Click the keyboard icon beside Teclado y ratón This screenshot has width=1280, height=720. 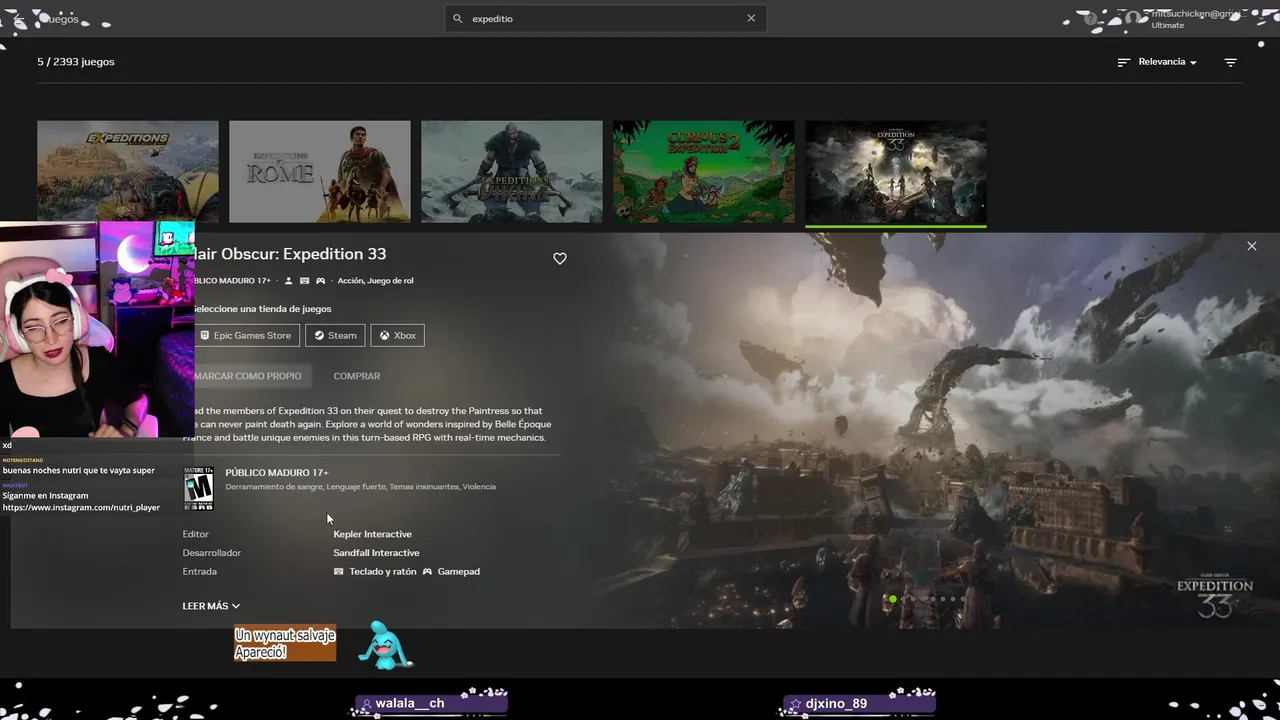click(x=338, y=572)
